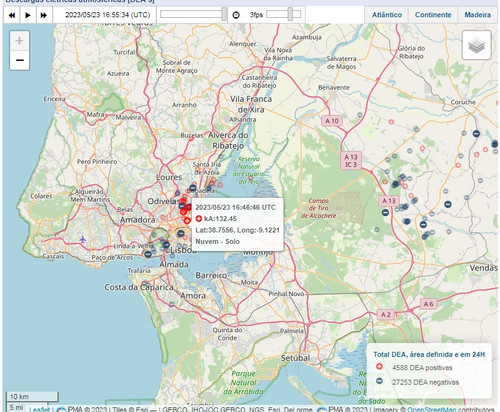The width and height of the screenshot is (500, 412).
Task: Zoom out the map with minus
Action: [20, 60]
